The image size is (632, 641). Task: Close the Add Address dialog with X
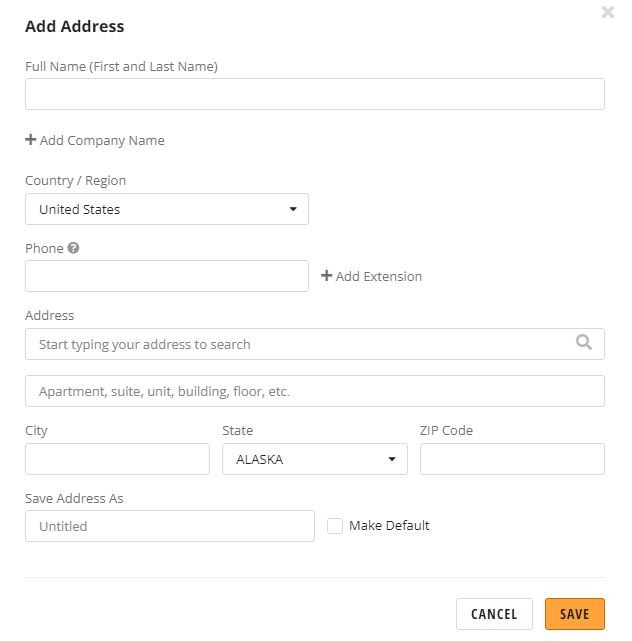[x=608, y=12]
